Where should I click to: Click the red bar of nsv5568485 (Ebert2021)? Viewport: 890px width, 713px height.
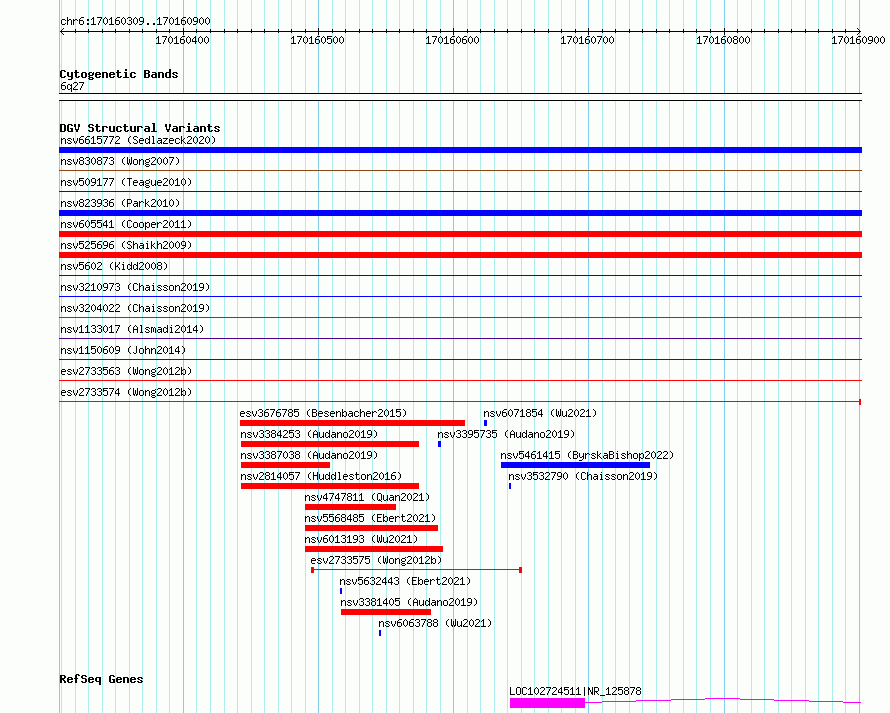371,528
